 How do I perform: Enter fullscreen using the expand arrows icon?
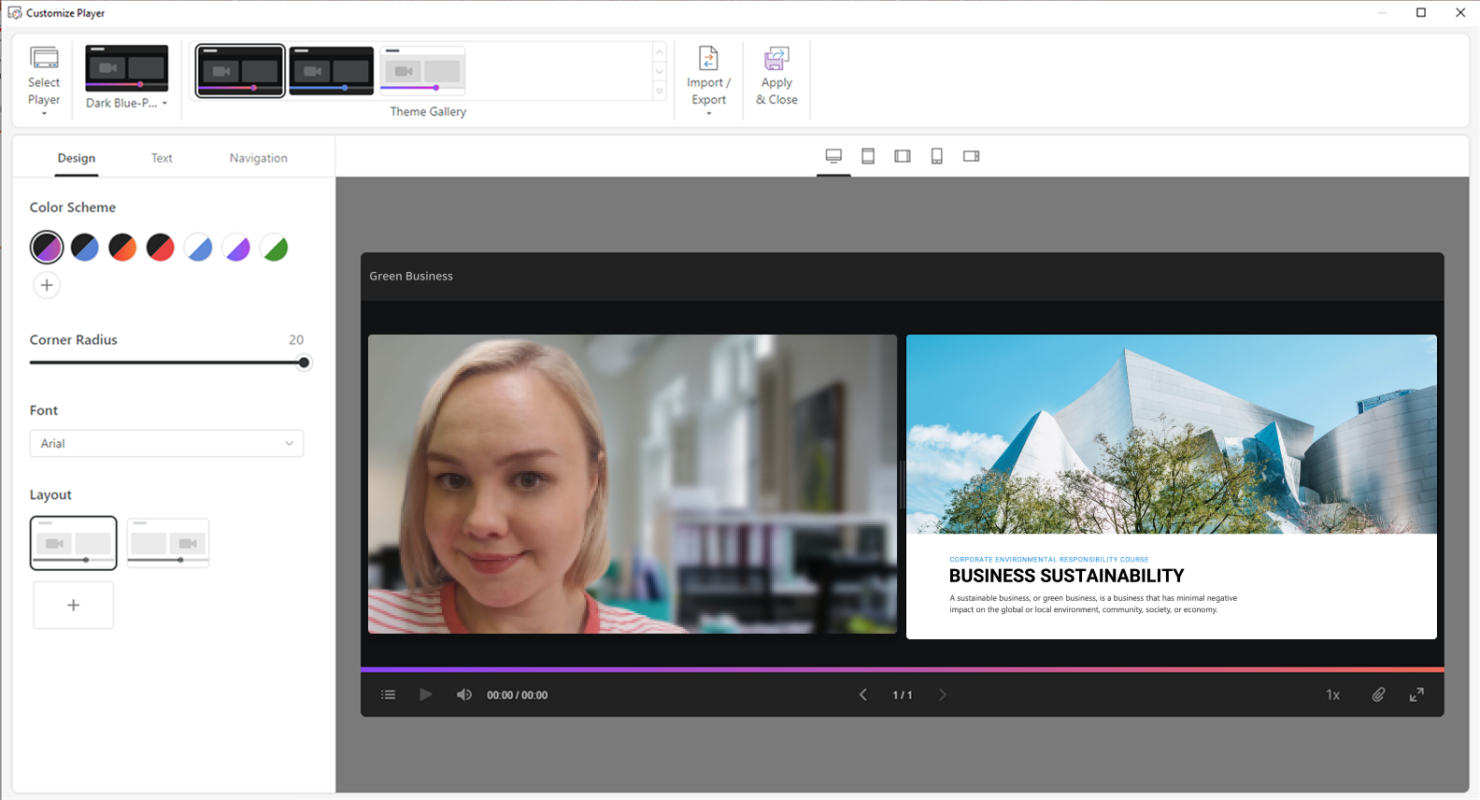1417,694
